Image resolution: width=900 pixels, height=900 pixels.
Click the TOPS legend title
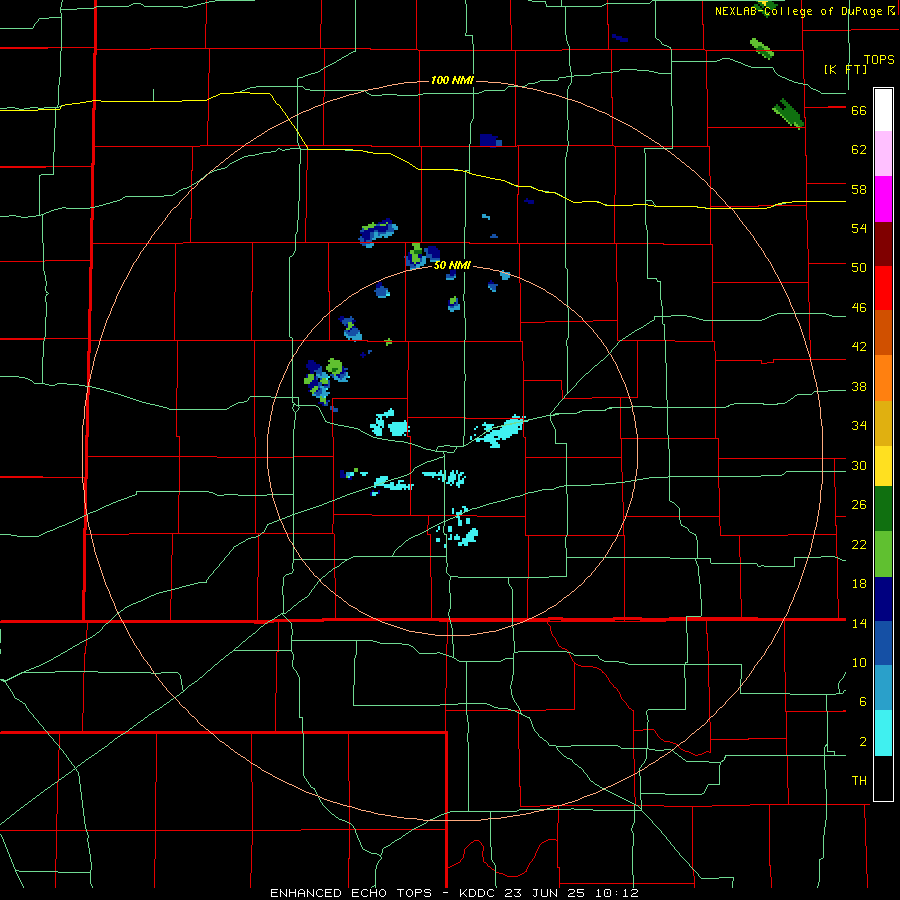(879, 60)
